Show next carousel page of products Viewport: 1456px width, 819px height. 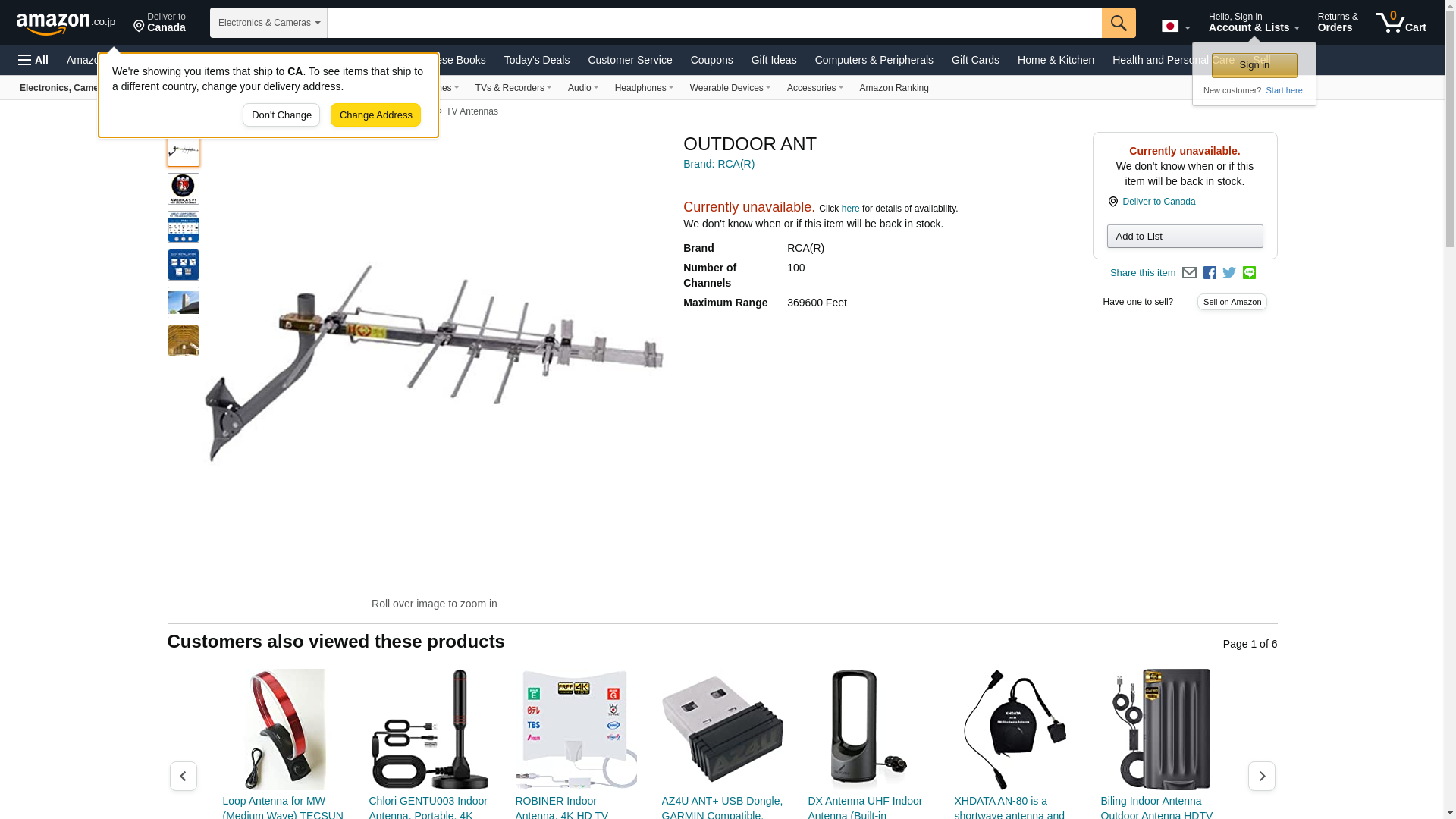(x=1262, y=777)
